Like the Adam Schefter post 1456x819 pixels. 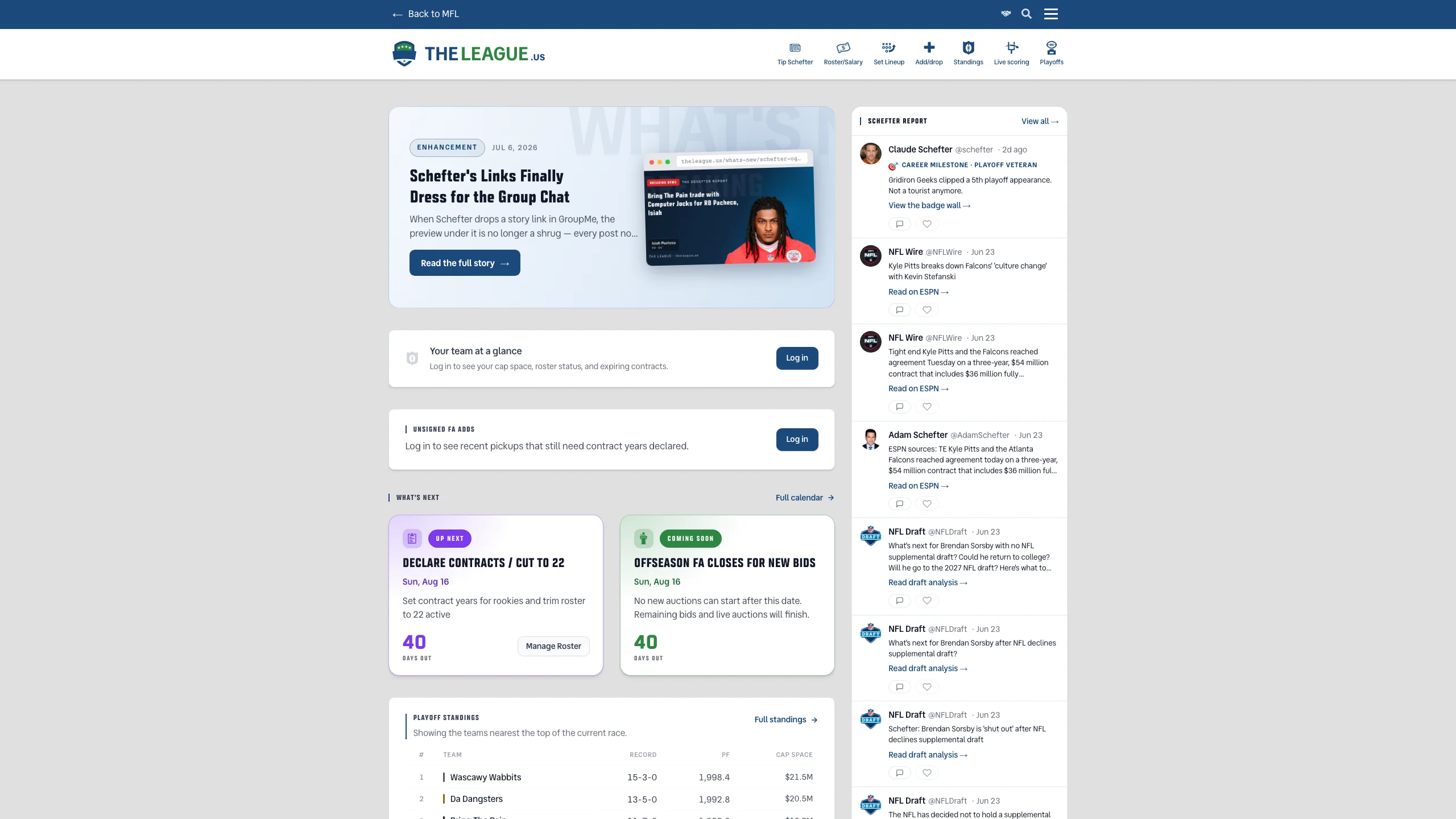click(x=927, y=504)
